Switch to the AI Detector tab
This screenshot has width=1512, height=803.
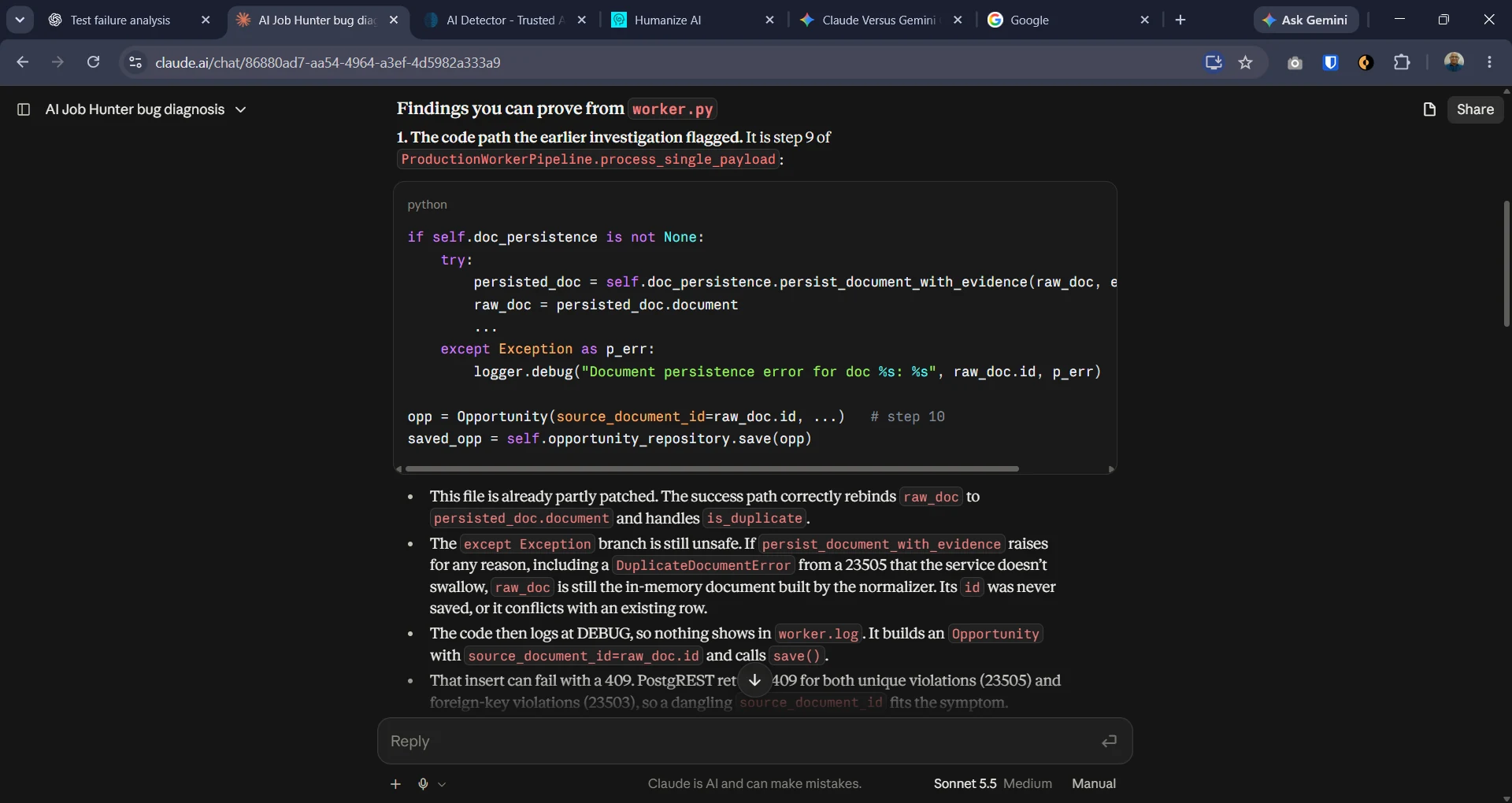(506, 20)
